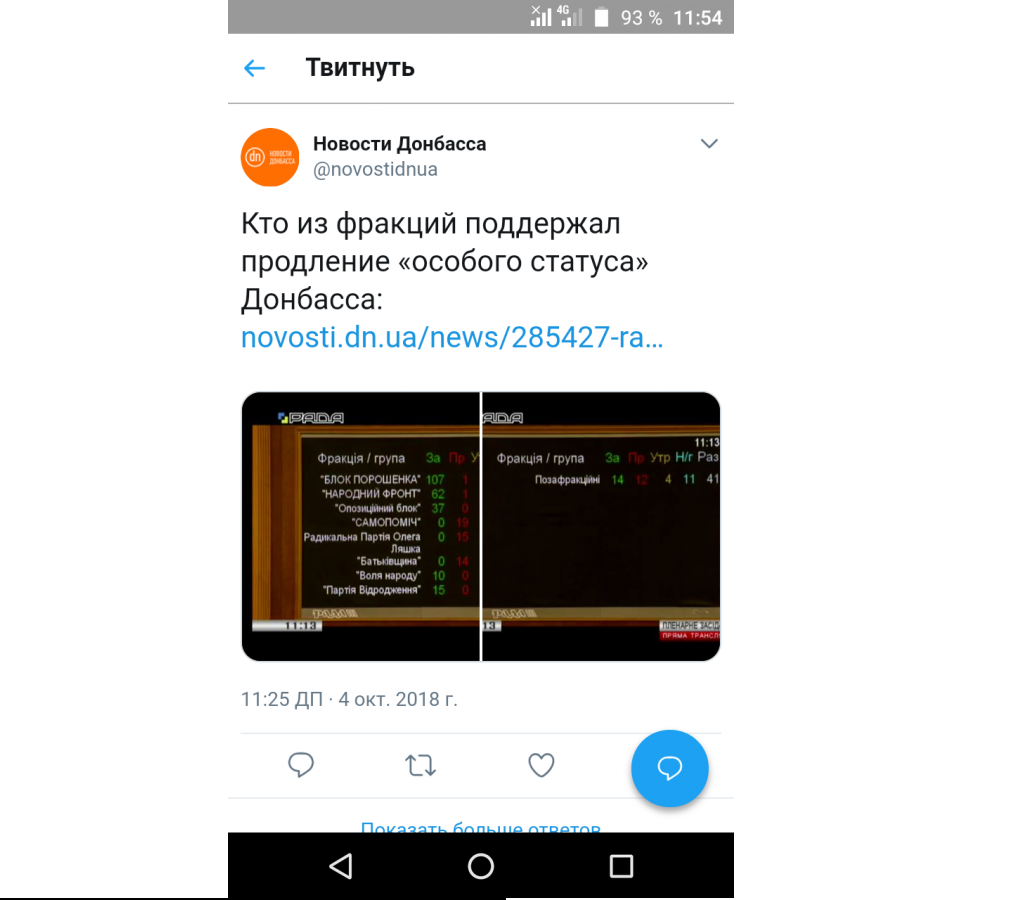Image resolution: width=1022 pixels, height=900 pixels.
Task: Tap the reply speech bubble icon
Action: click(x=300, y=765)
